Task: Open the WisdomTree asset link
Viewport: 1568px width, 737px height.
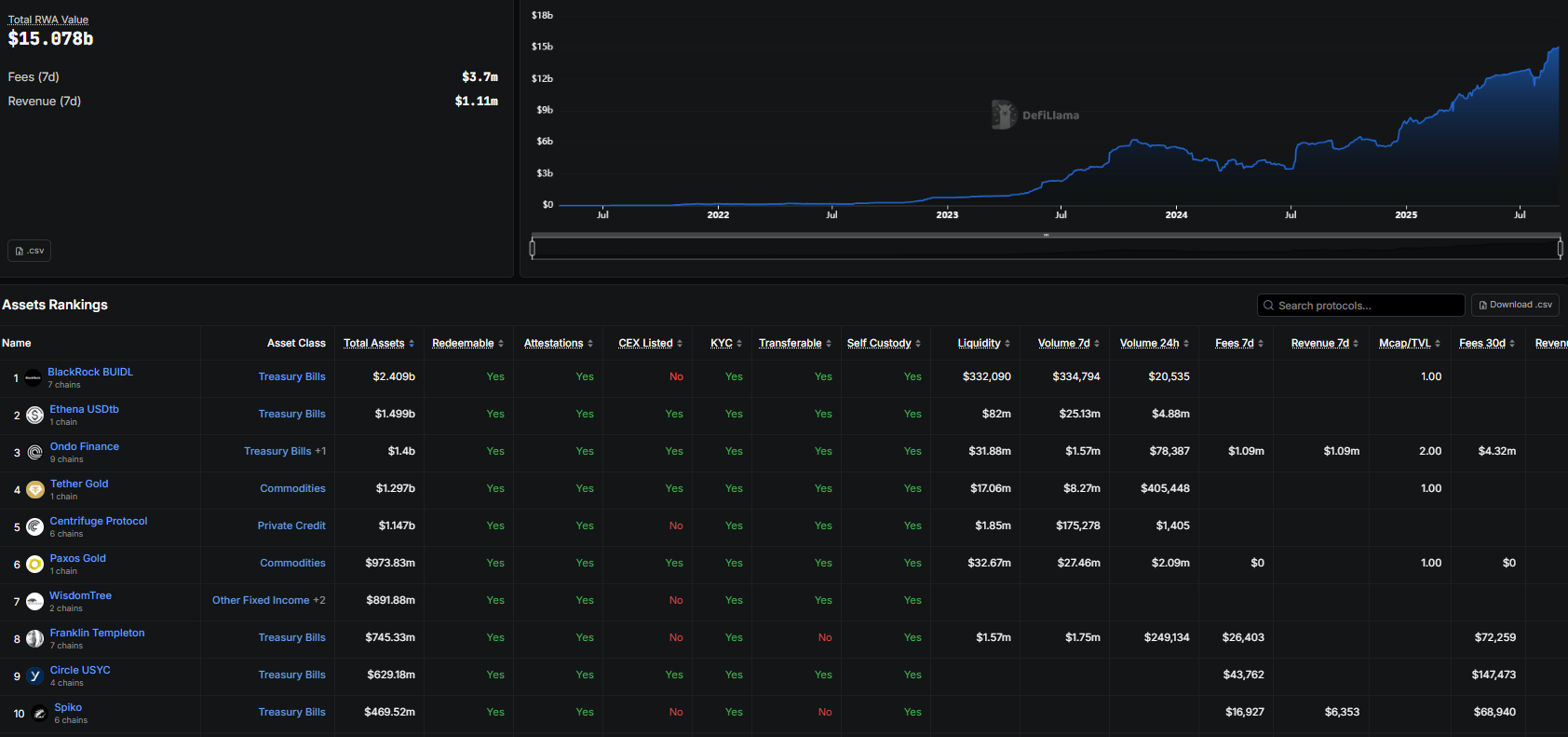Action: 80,595
